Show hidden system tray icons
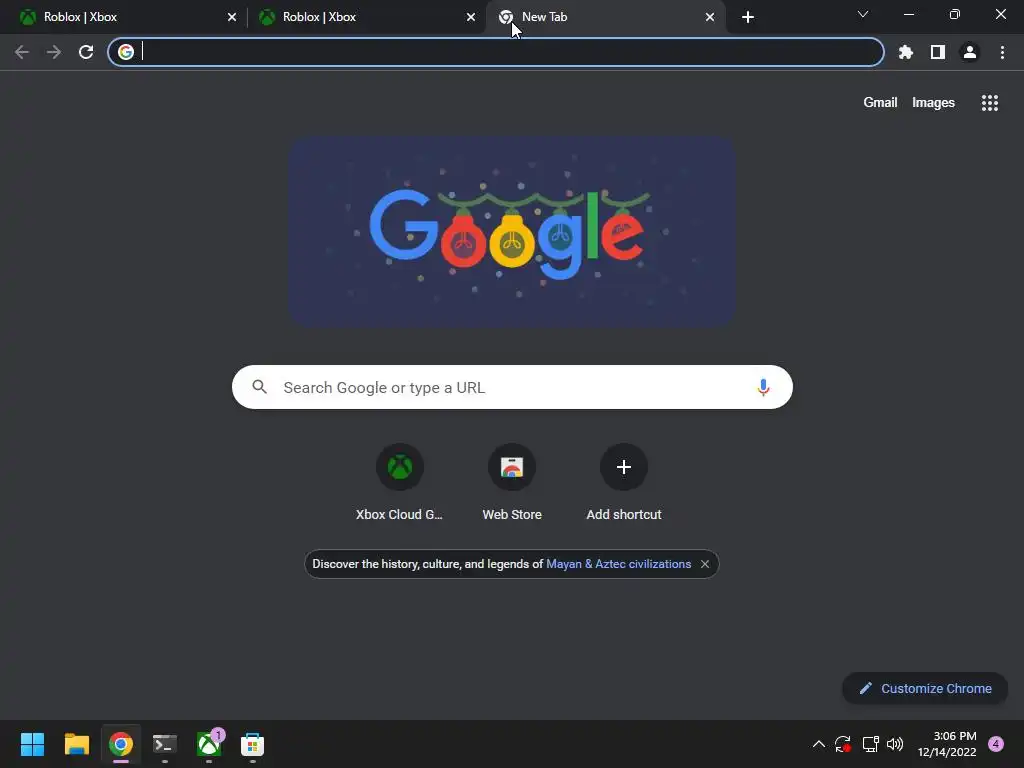 818,744
